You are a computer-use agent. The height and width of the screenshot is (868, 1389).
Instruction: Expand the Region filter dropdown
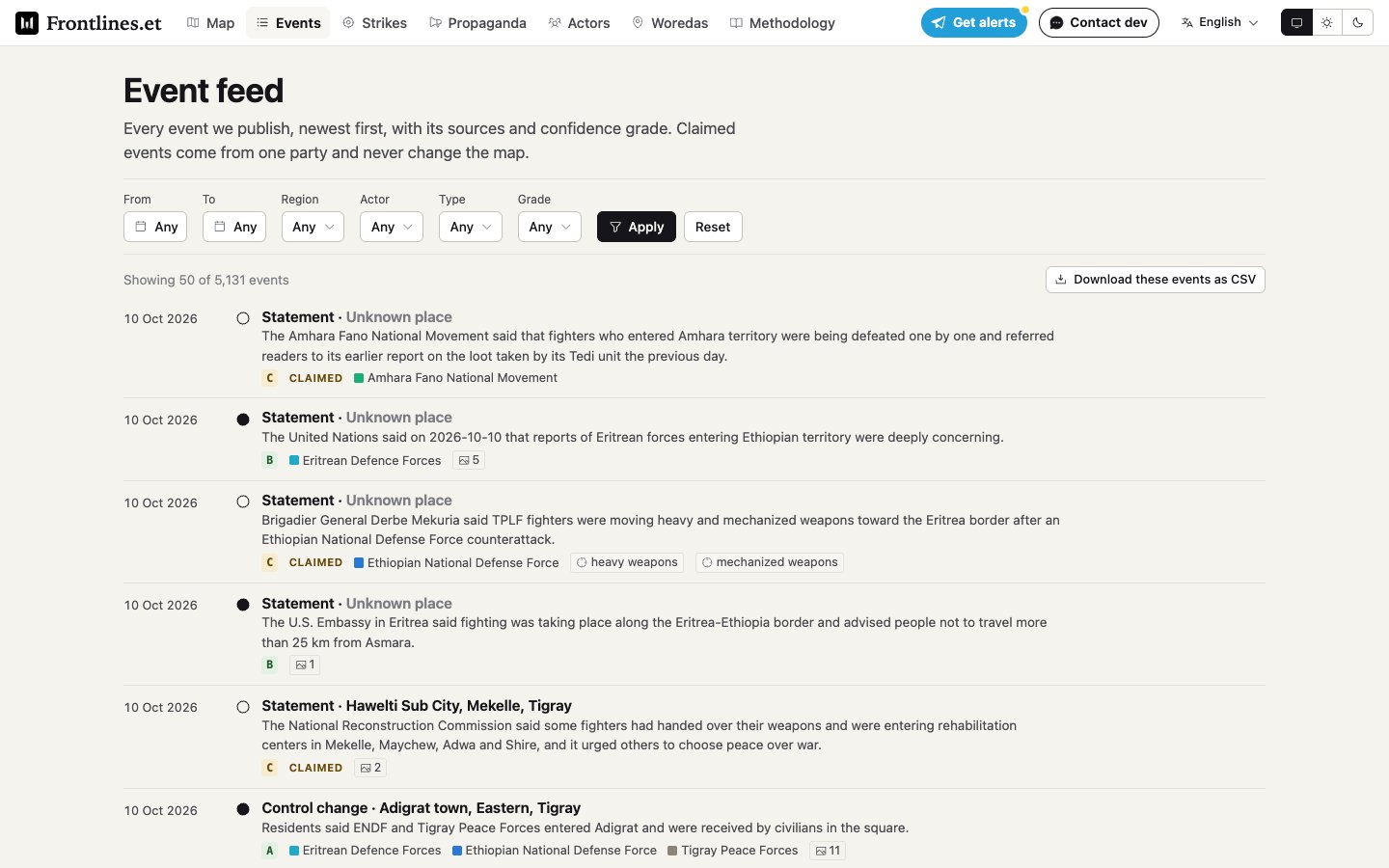[313, 227]
